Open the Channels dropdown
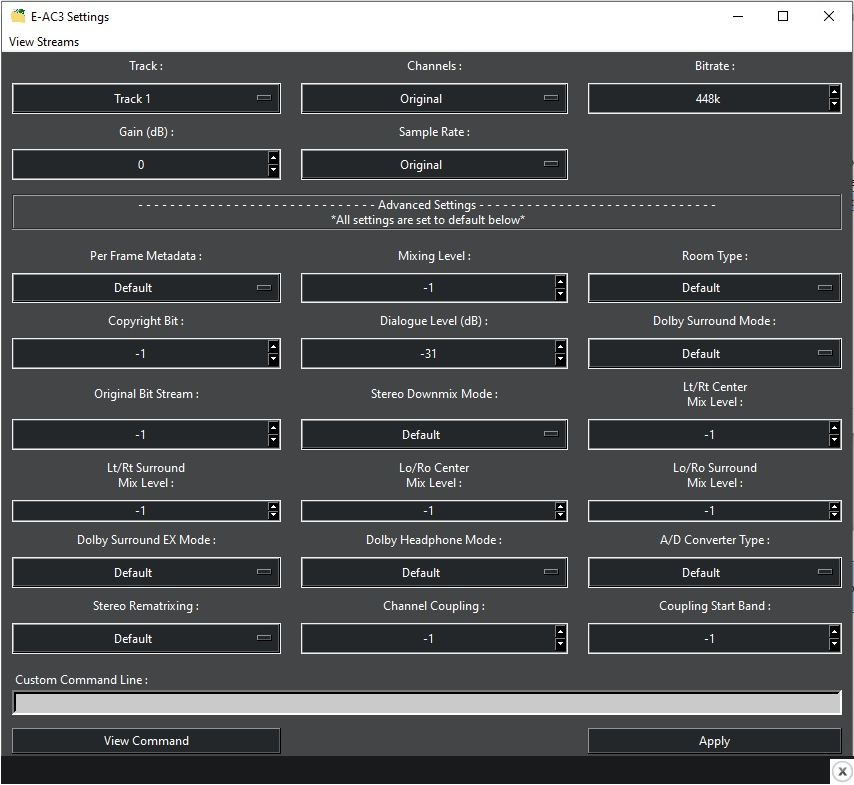Screen dimensions: 854x785 [434, 99]
